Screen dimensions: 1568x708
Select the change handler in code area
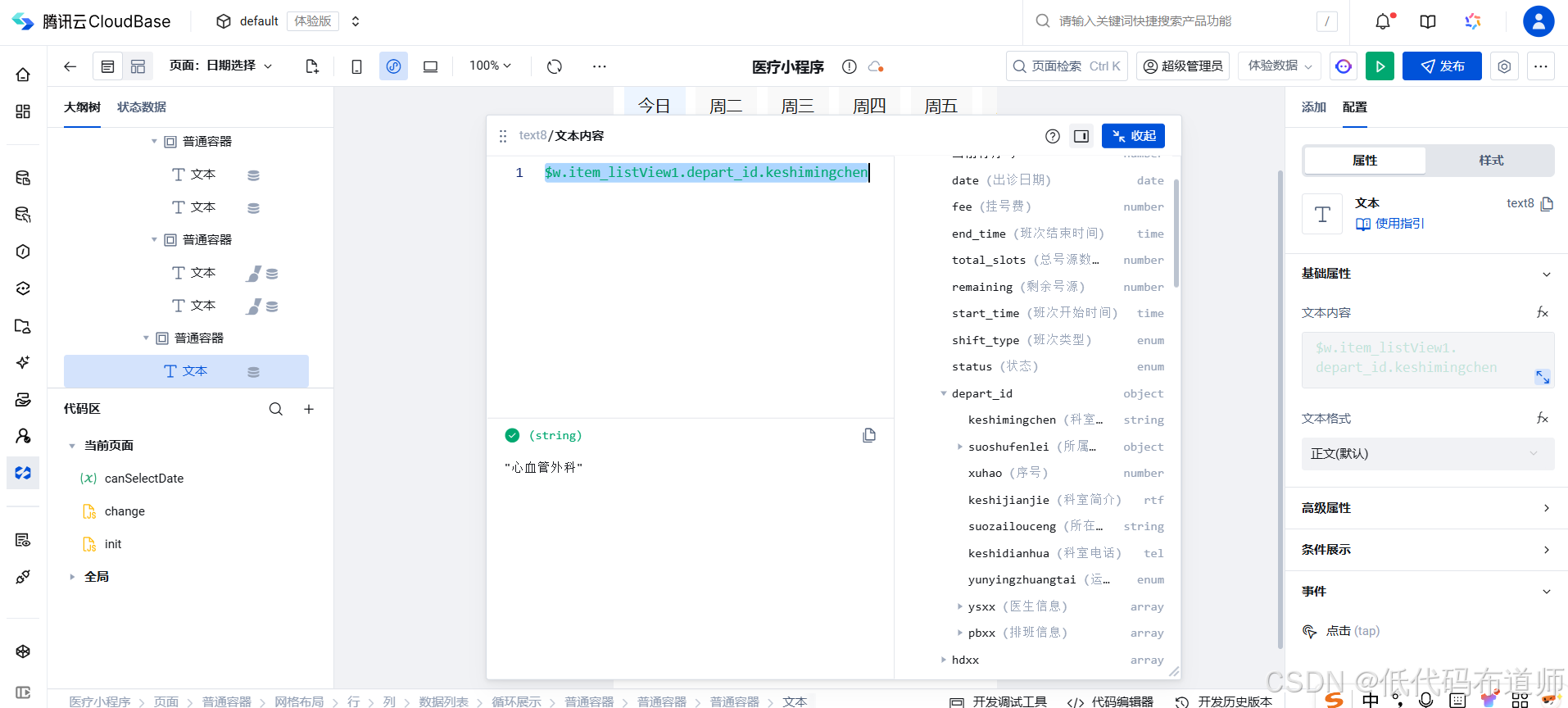tap(125, 511)
